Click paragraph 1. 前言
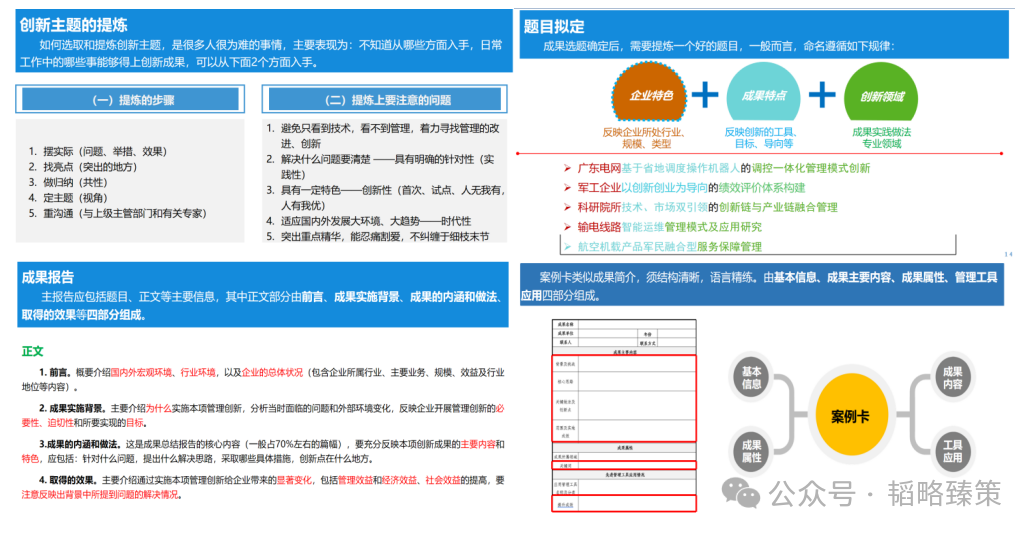Viewport: 1034px width, 535px height. point(263,380)
